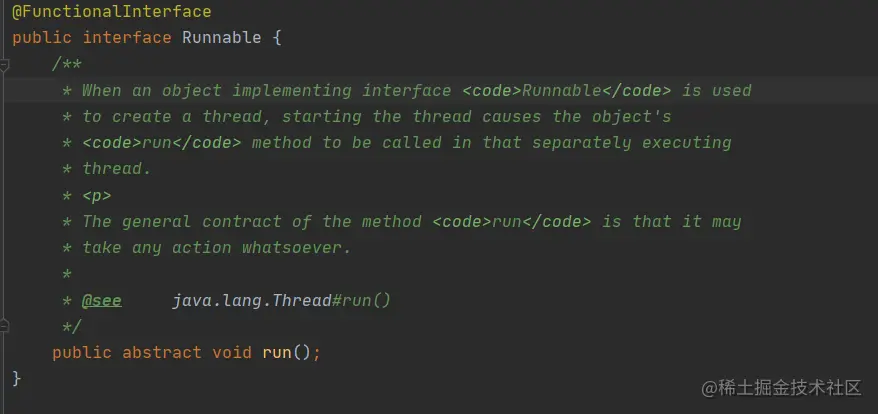Click the @FunctionalInterface annotation
This screenshot has width=878, height=414.
click(112, 11)
